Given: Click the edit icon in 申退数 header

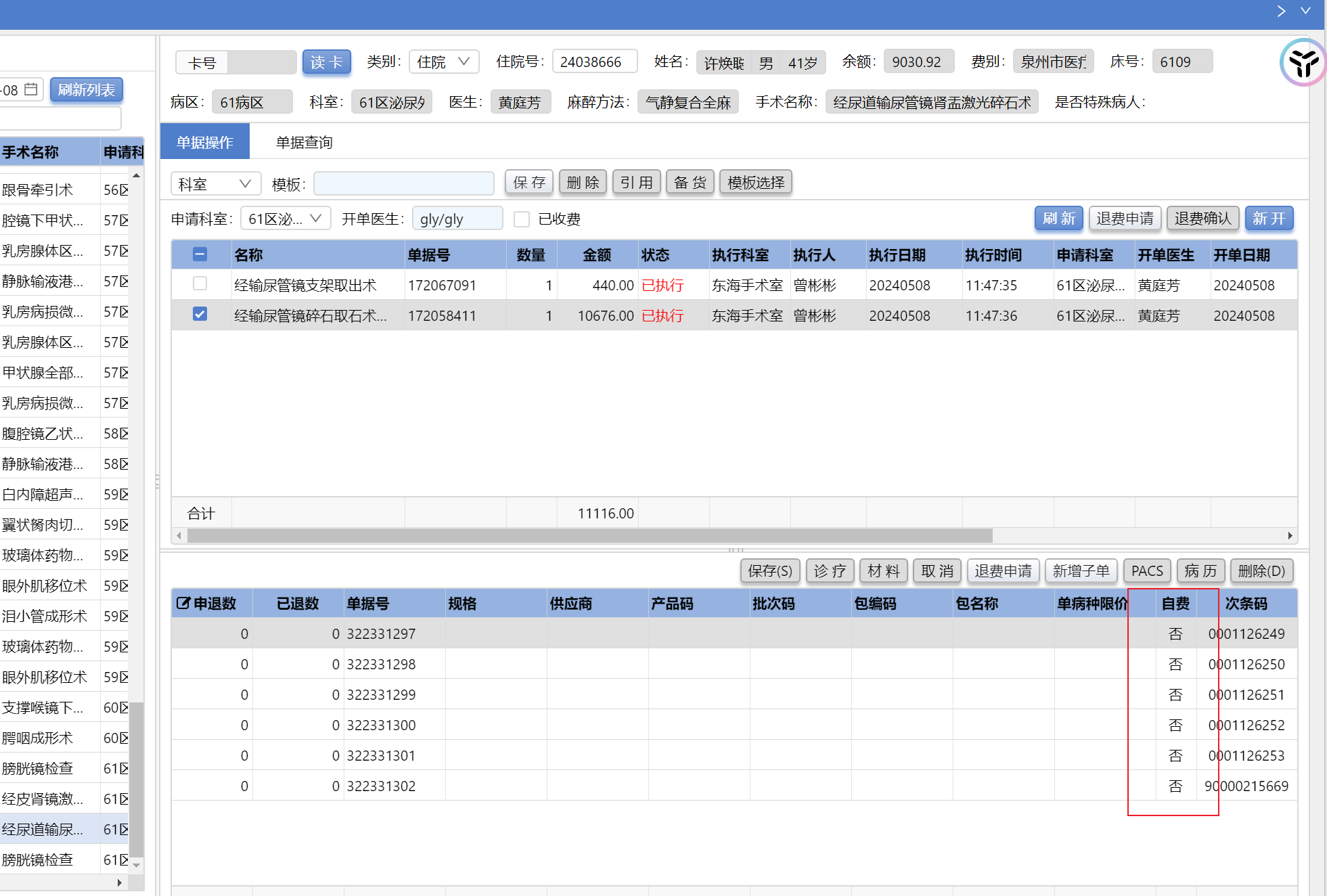Looking at the screenshot, I should [183, 603].
